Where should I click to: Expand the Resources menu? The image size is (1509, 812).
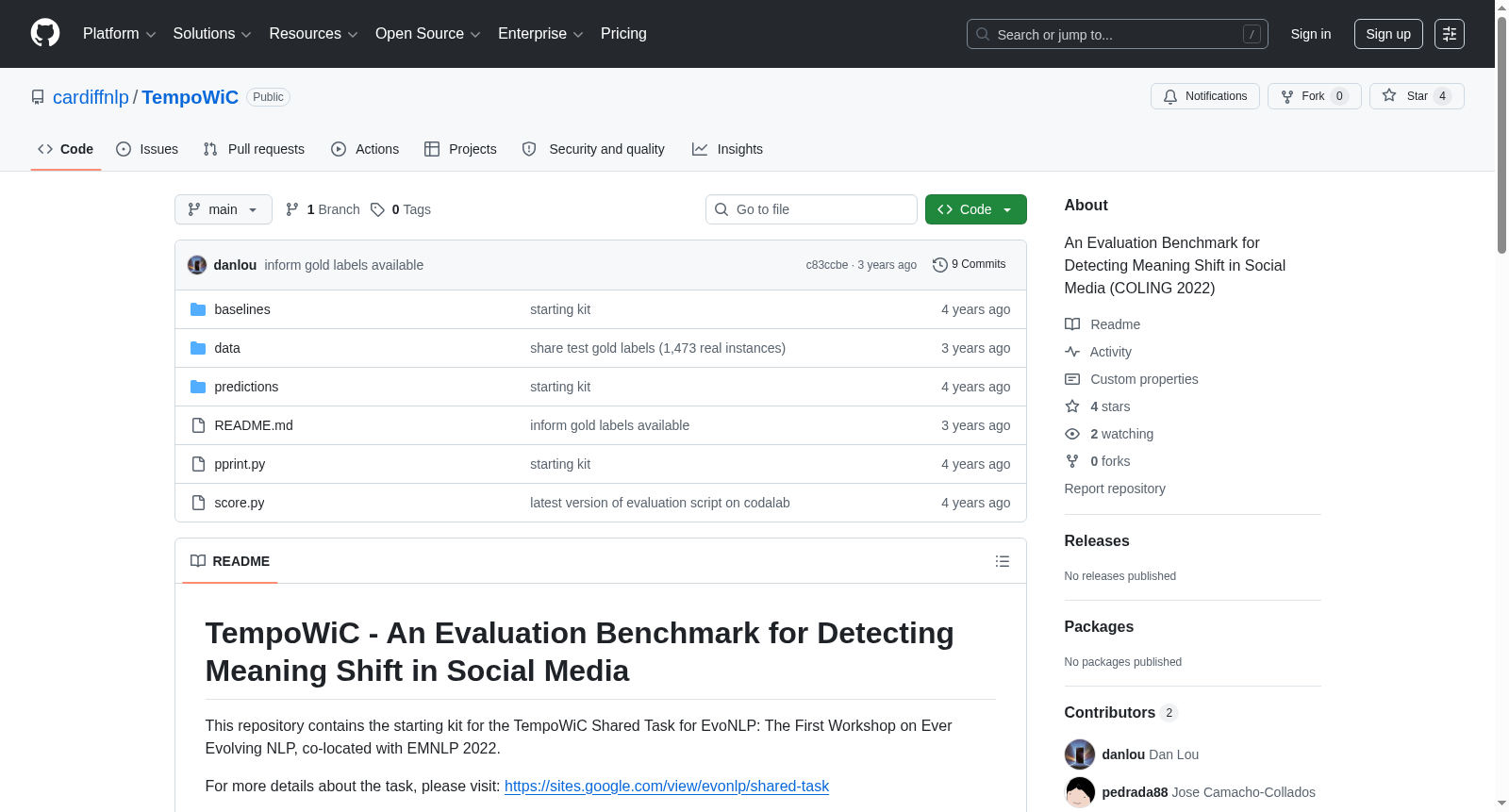click(313, 34)
